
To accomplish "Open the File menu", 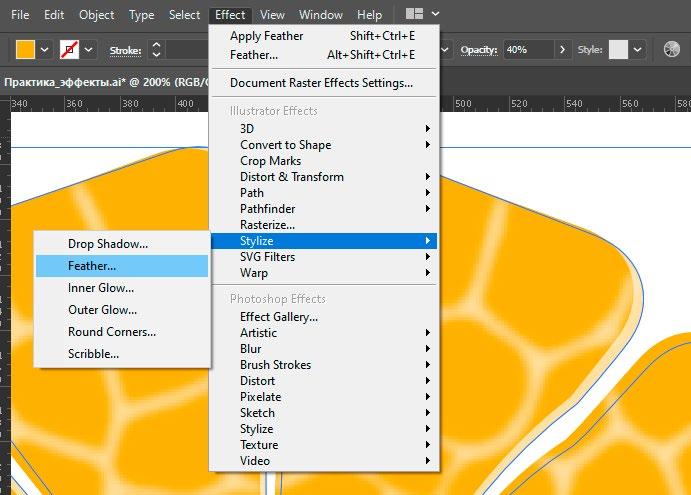I will point(20,15).
